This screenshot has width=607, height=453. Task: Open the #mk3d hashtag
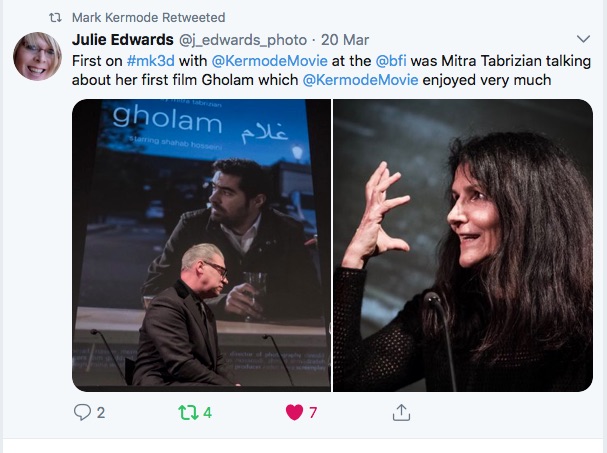pos(151,61)
